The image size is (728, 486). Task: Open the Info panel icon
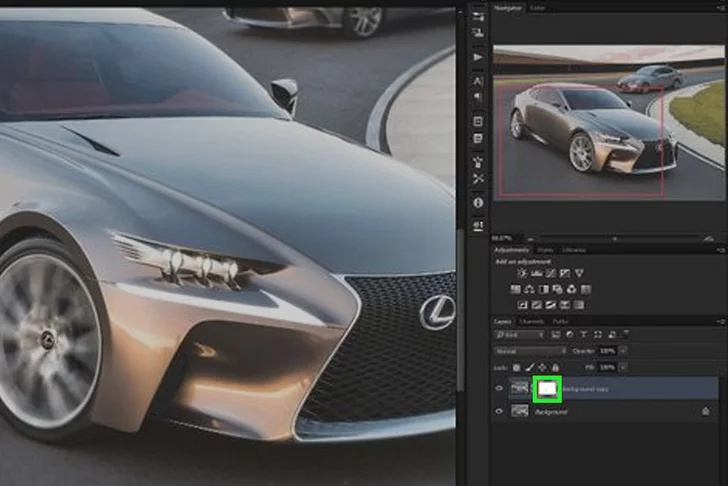click(478, 202)
